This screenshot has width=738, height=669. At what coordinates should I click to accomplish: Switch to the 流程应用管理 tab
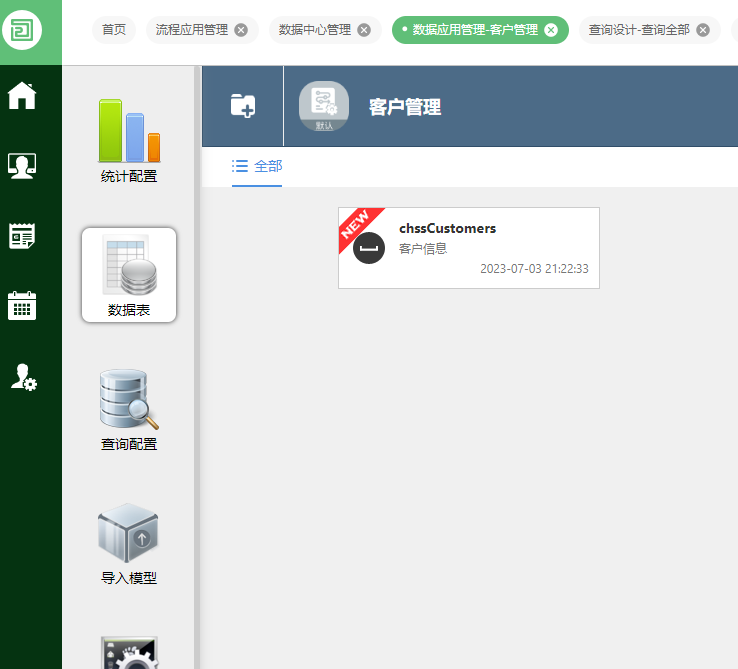coord(192,30)
